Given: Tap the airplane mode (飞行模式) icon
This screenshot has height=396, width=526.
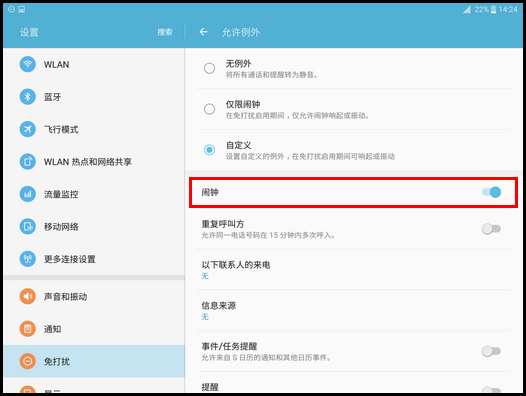Looking at the screenshot, I should (28, 129).
